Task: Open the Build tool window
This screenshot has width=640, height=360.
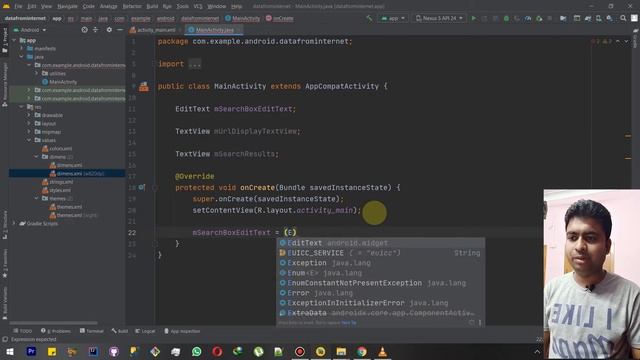Action: coord(120,331)
